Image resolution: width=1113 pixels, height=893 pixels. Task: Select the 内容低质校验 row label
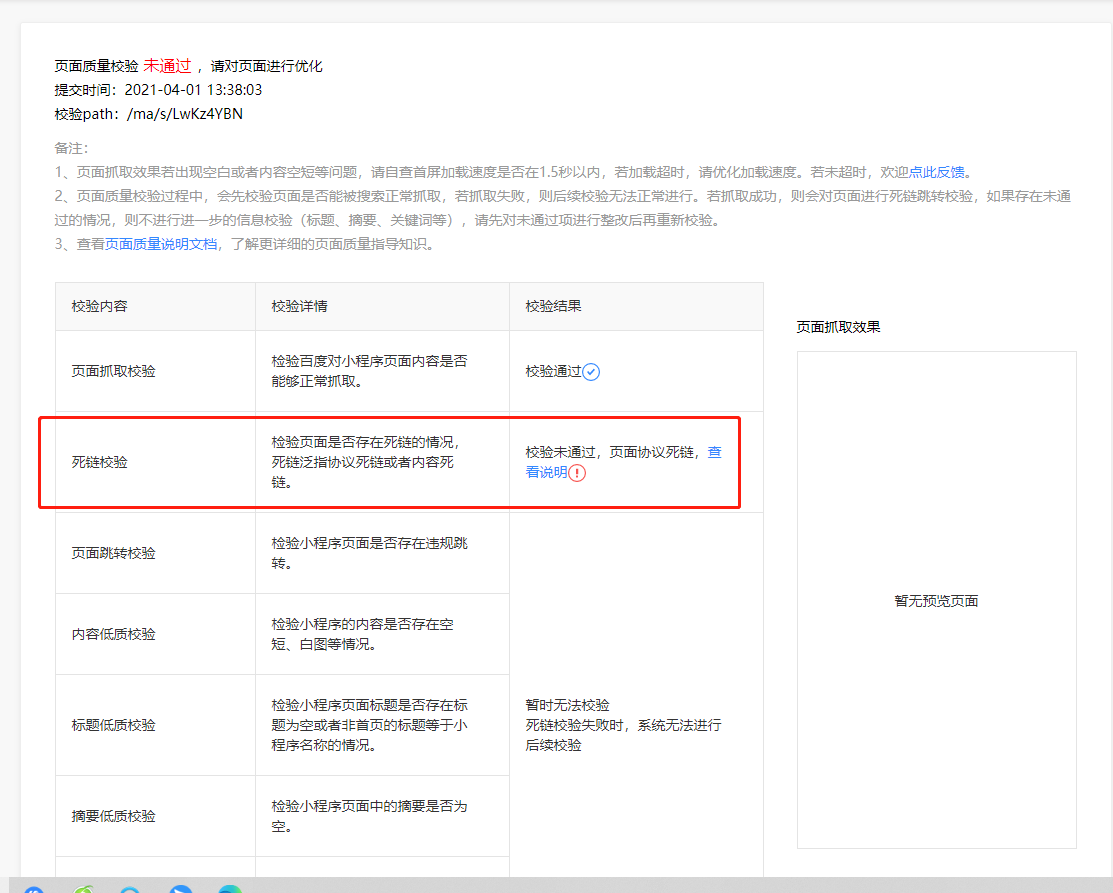tap(114, 634)
